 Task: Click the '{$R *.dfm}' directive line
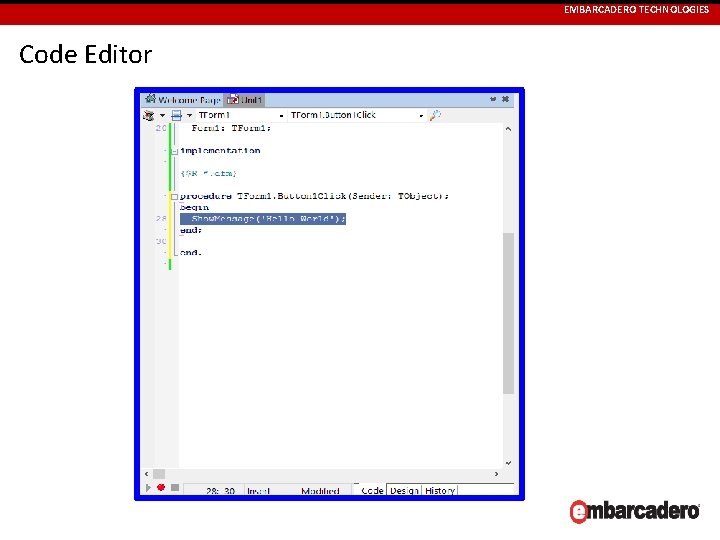[x=208, y=174]
